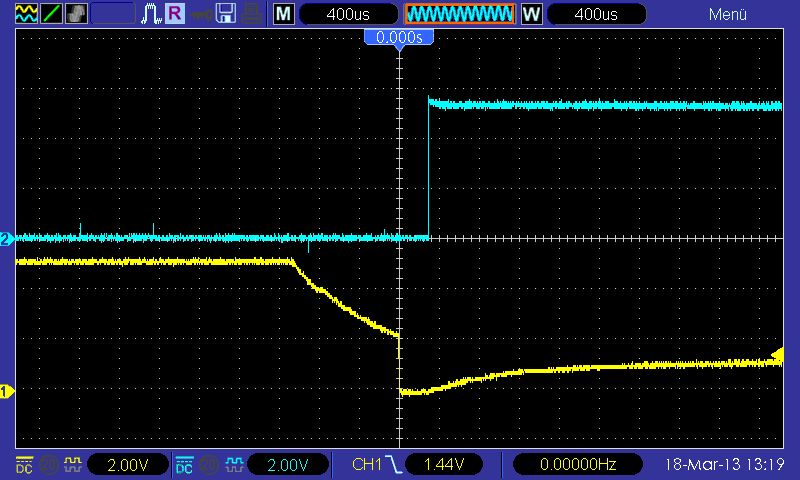The image size is (800, 480).
Task: Click the 0.00000Hz frequency counter readout
Action: tap(577, 465)
